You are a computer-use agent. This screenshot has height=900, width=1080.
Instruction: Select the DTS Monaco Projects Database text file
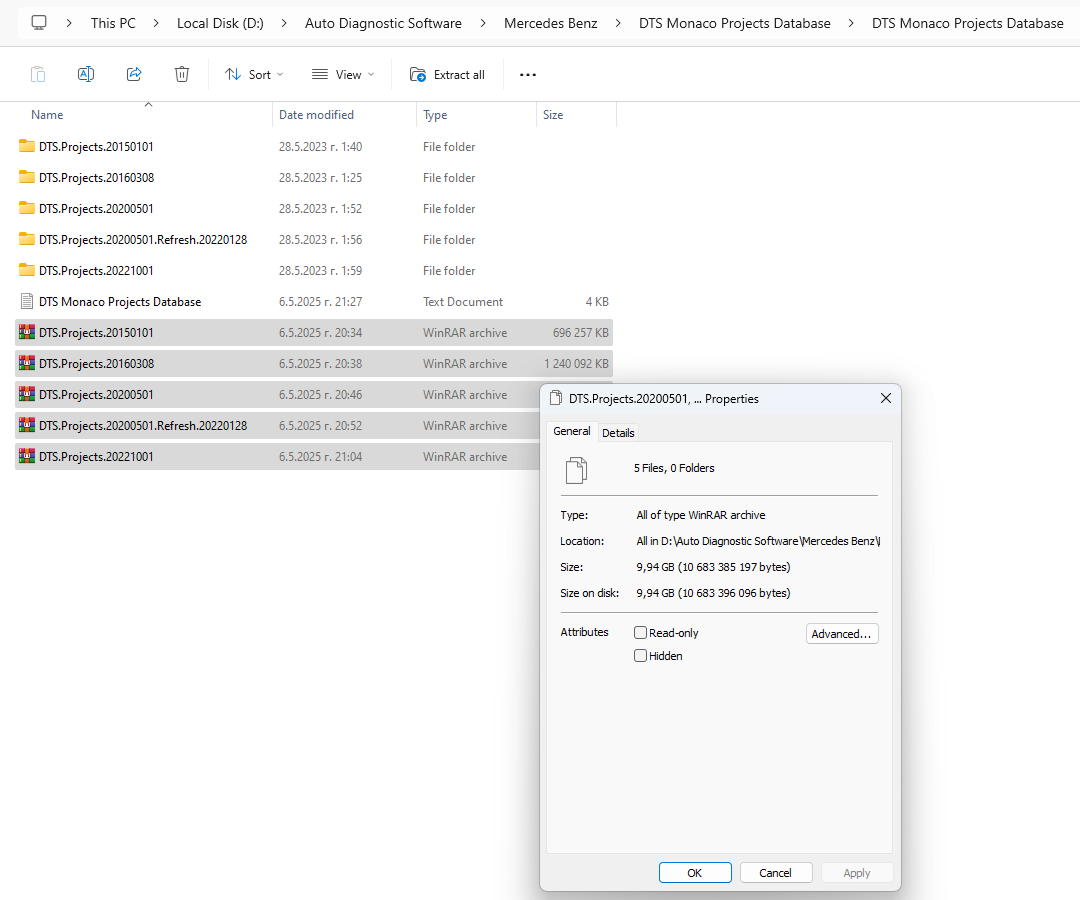tap(120, 302)
